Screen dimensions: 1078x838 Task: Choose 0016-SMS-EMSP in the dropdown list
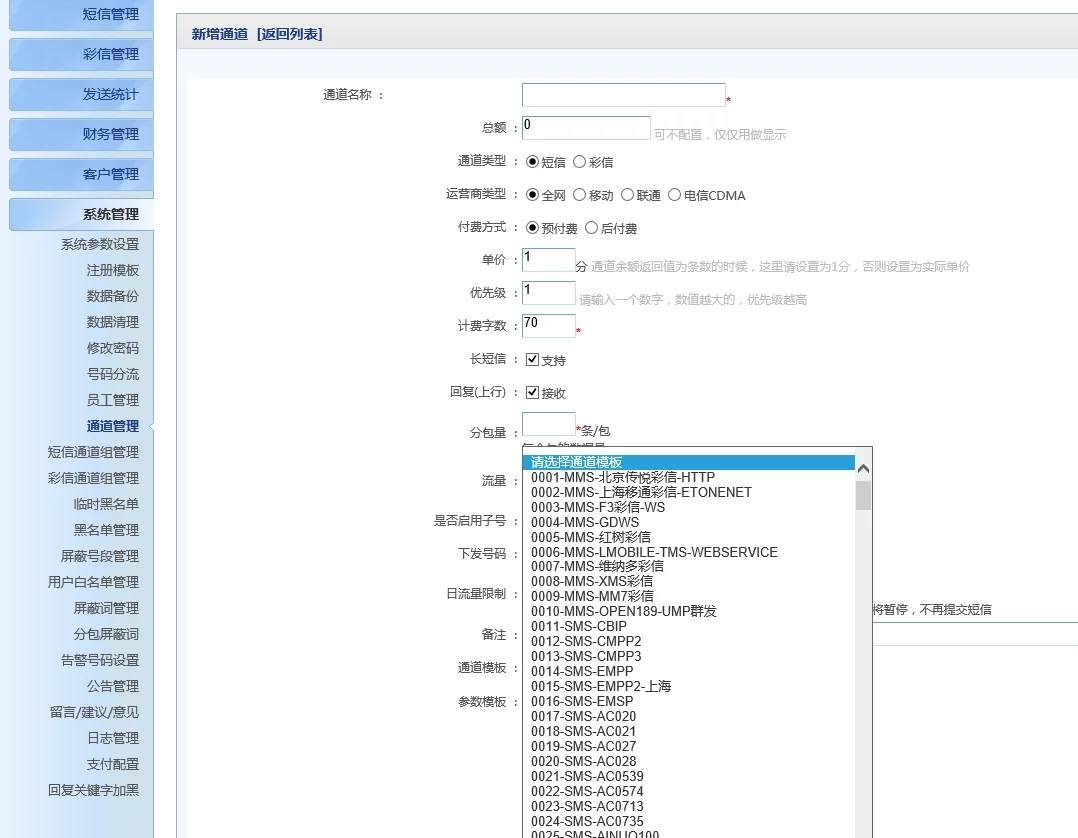(582, 701)
